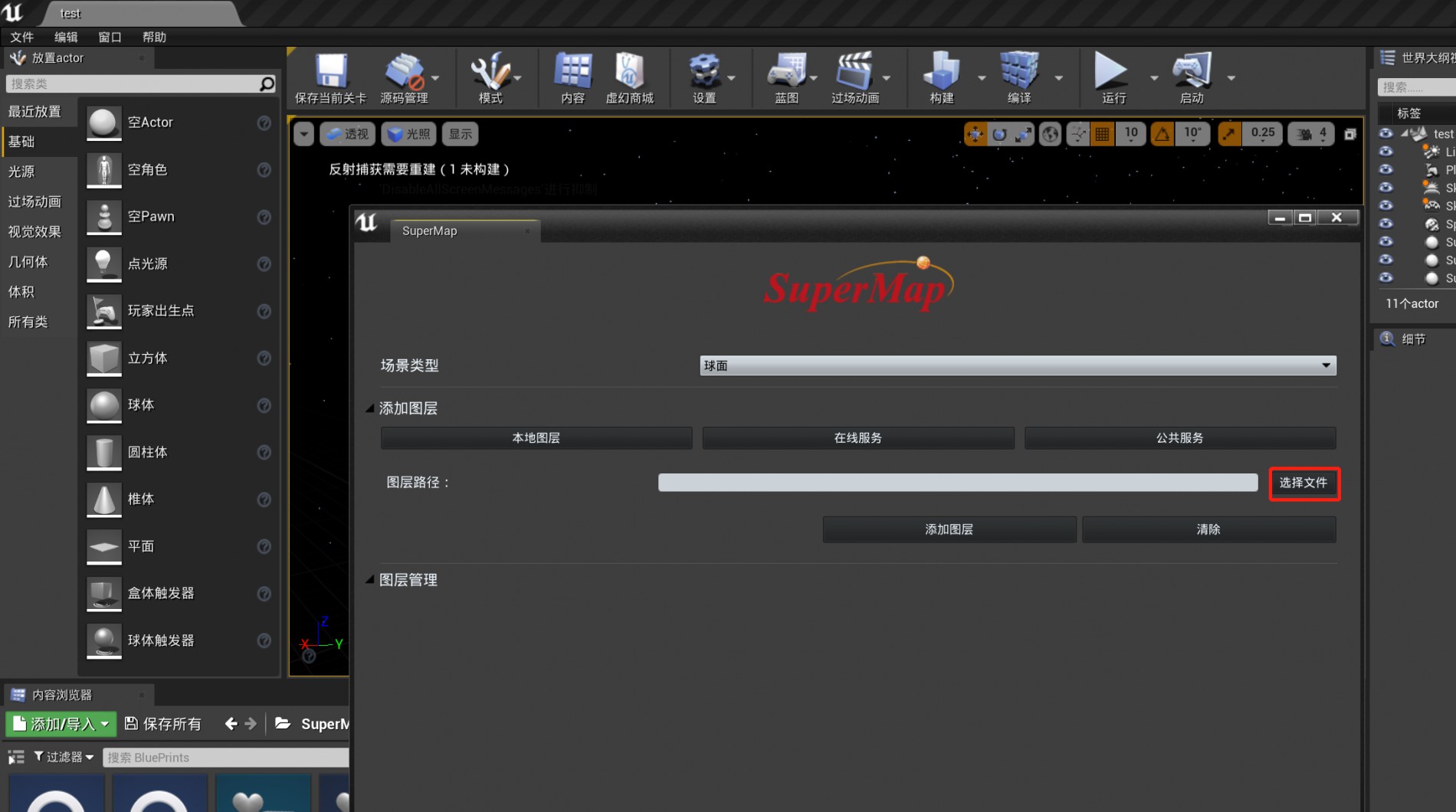The width and height of the screenshot is (1456, 812).
Task: Click Search BluePrints input field
Action: coord(226,758)
